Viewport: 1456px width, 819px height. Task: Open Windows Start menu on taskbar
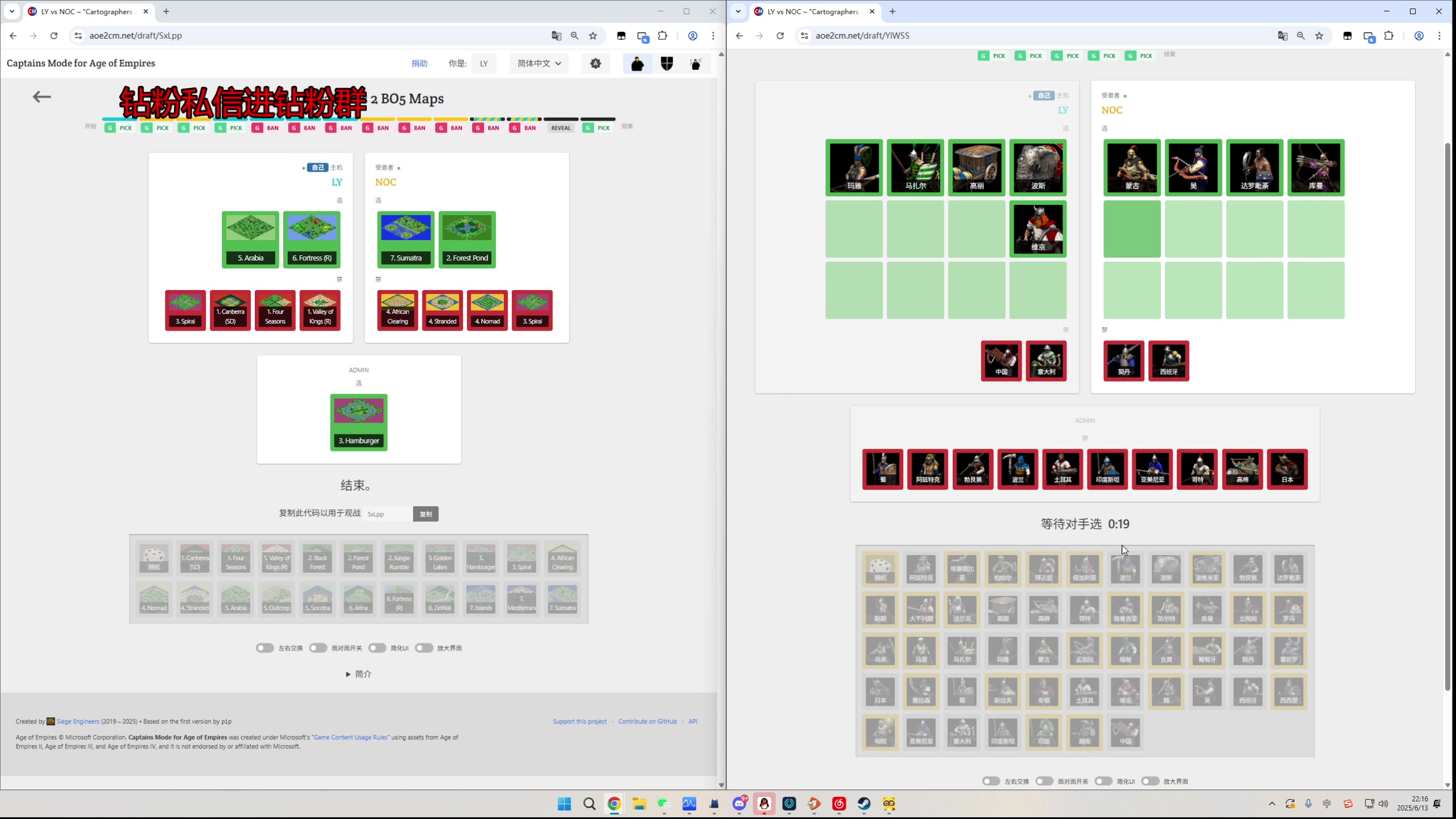point(564,804)
